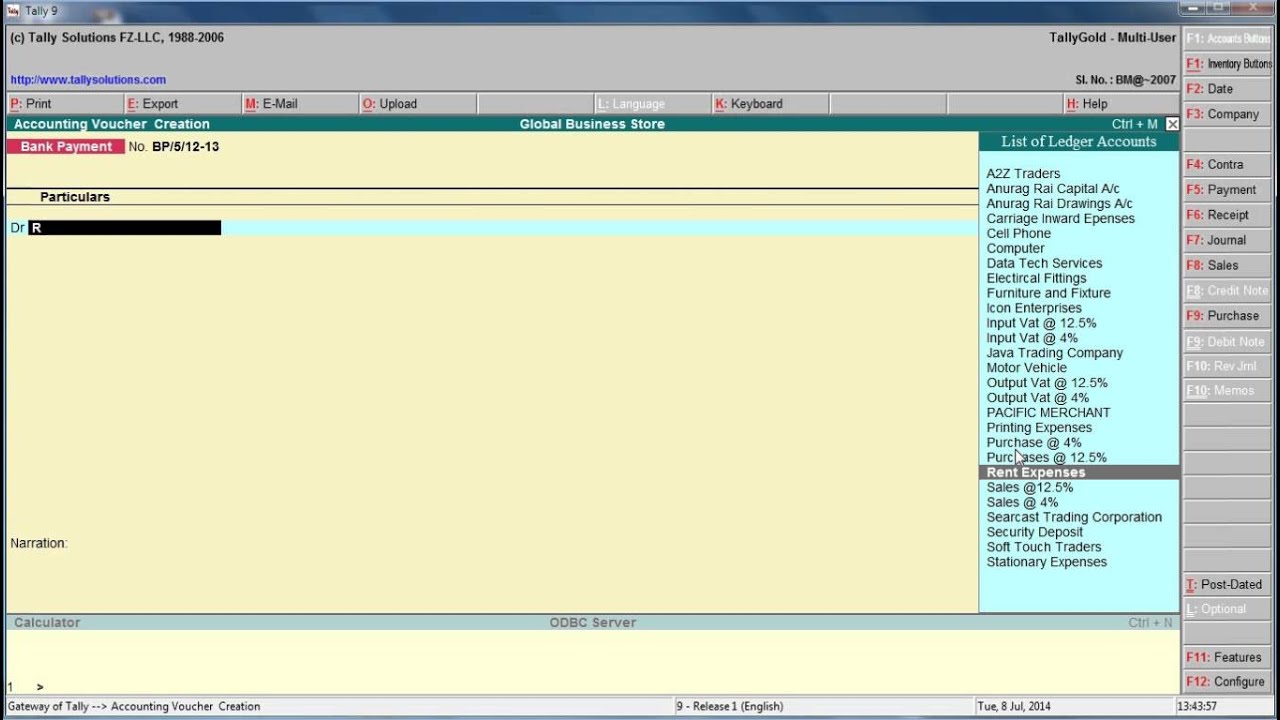Click F1 Inventory Buttons

click(x=1227, y=63)
